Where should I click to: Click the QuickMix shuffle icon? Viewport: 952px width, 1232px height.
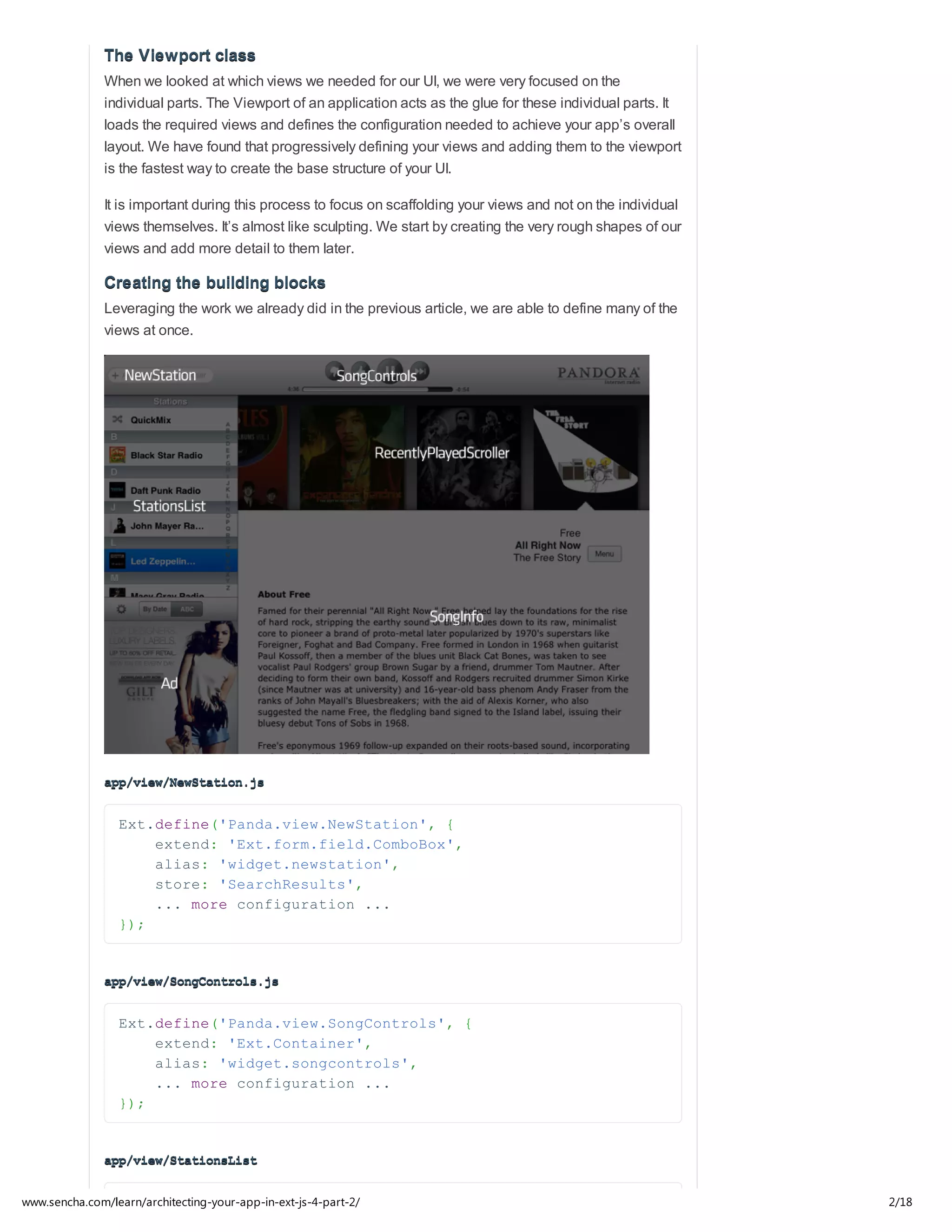coord(117,419)
